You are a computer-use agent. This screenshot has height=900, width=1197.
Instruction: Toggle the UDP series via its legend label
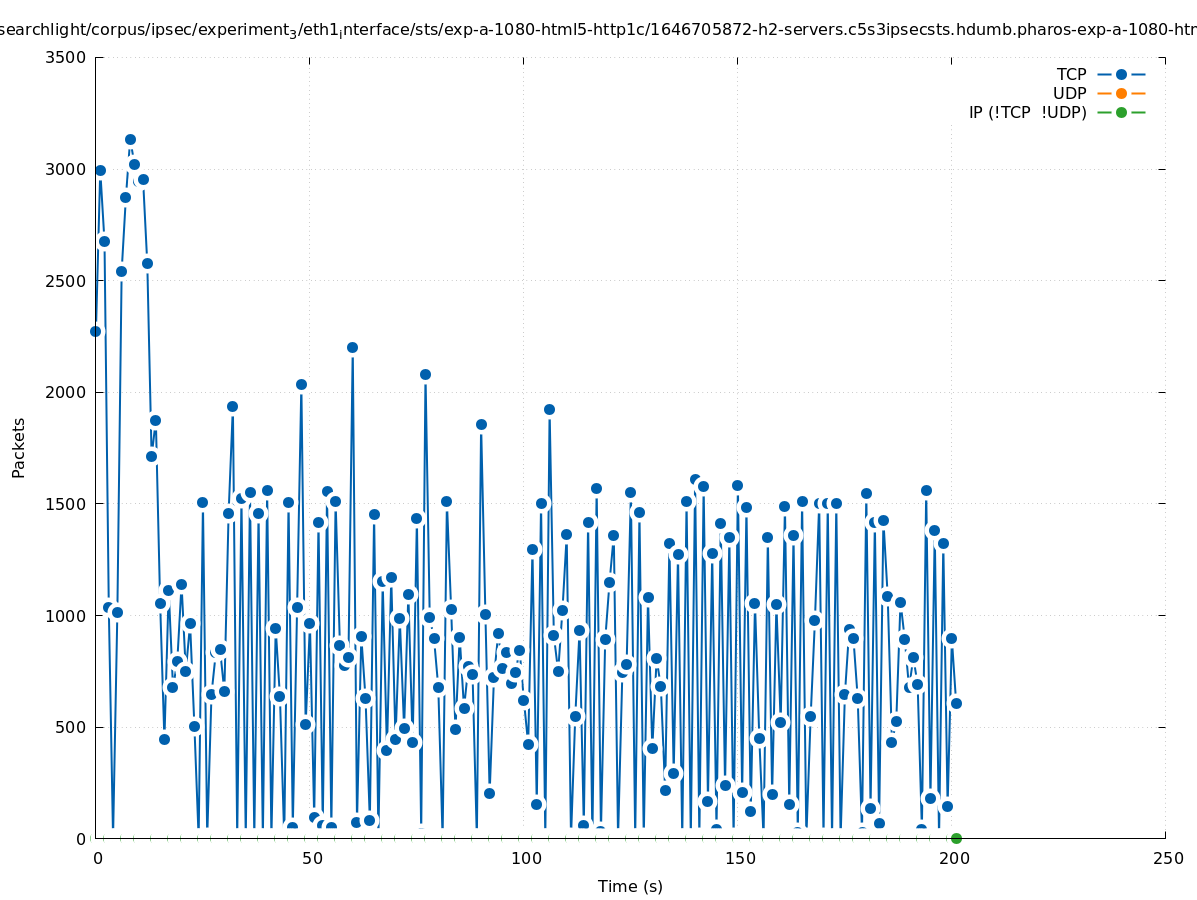tap(1069, 93)
